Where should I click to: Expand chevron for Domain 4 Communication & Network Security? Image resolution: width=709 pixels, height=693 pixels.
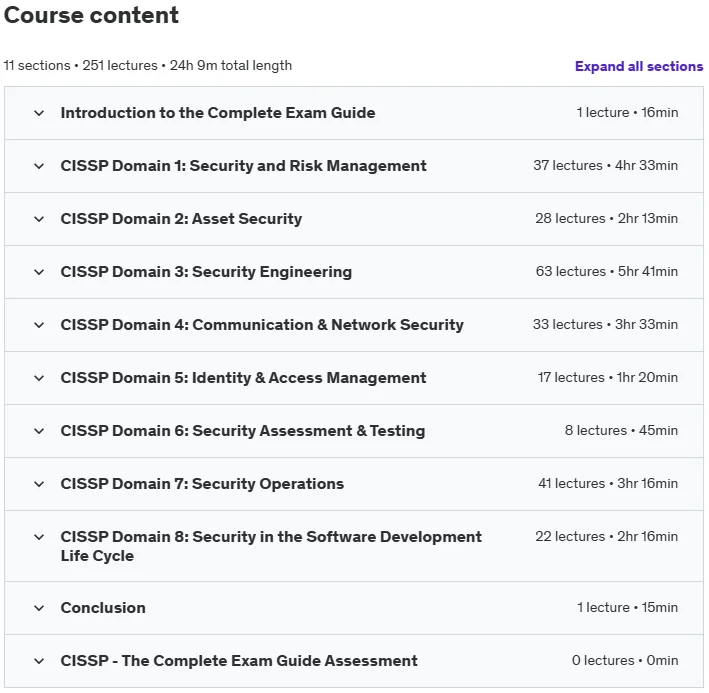pyautogui.click(x=39, y=325)
